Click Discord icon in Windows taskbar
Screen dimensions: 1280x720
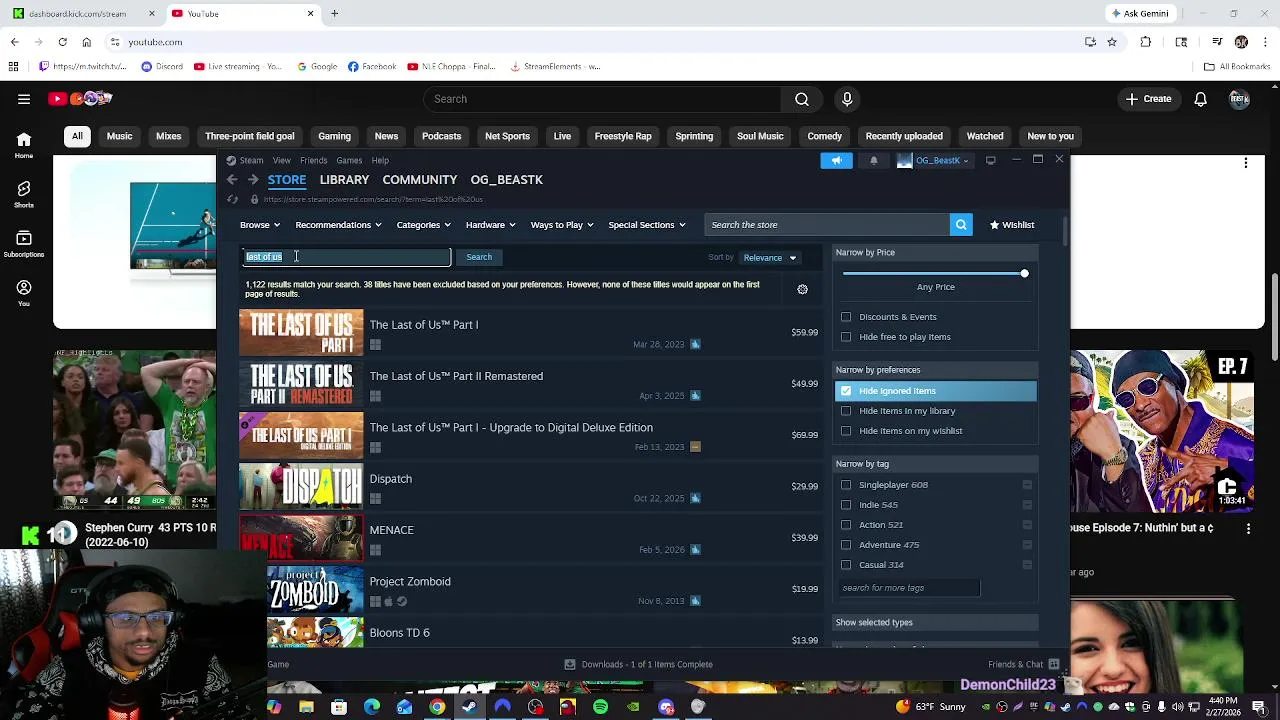(666, 707)
